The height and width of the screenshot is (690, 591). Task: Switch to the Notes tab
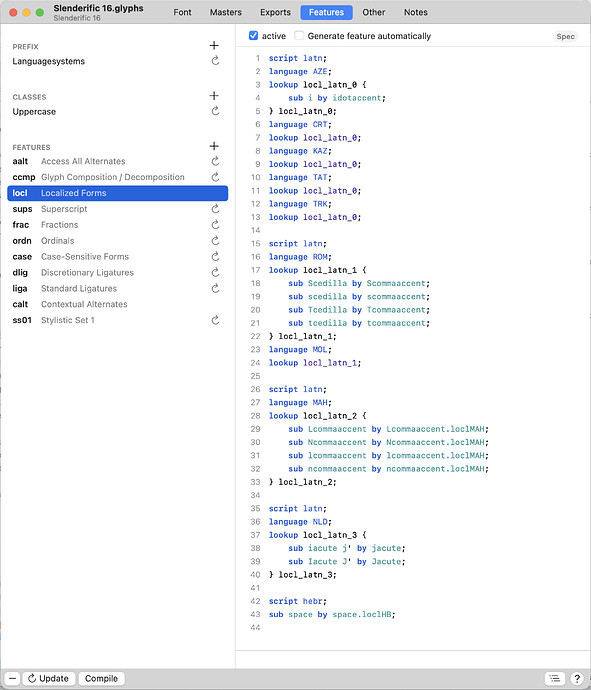tap(415, 12)
